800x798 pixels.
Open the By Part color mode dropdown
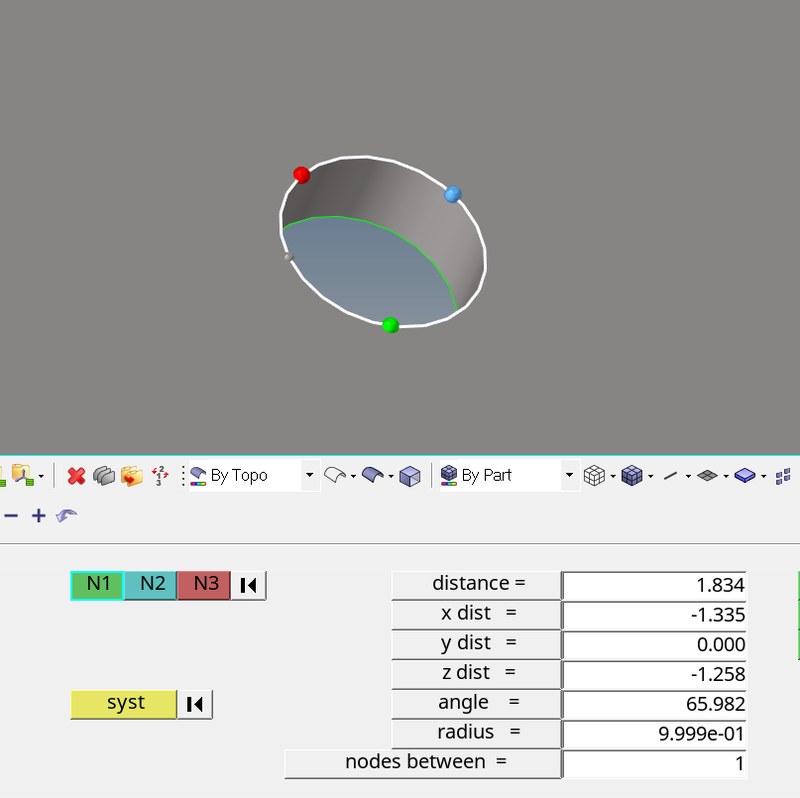(x=569, y=475)
